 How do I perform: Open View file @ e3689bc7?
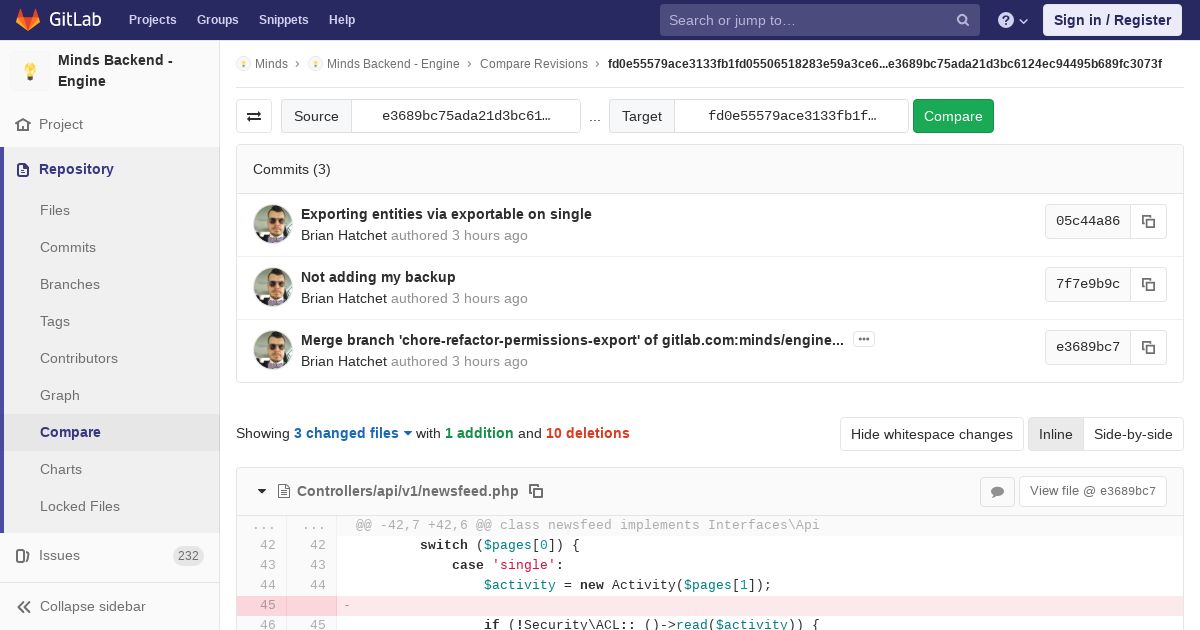(1092, 491)
